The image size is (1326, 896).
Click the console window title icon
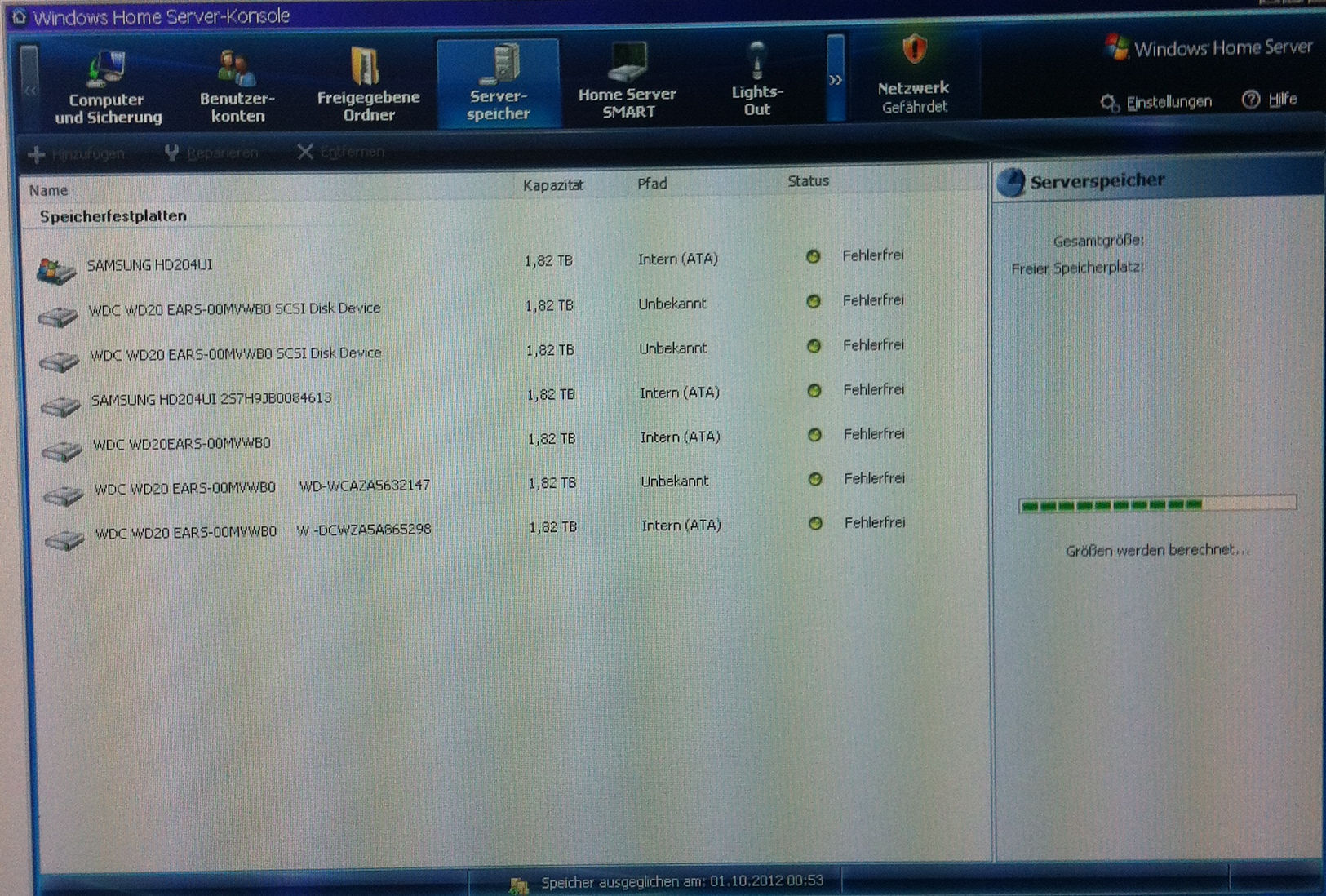pyautogui.click(x=18, y=16)
